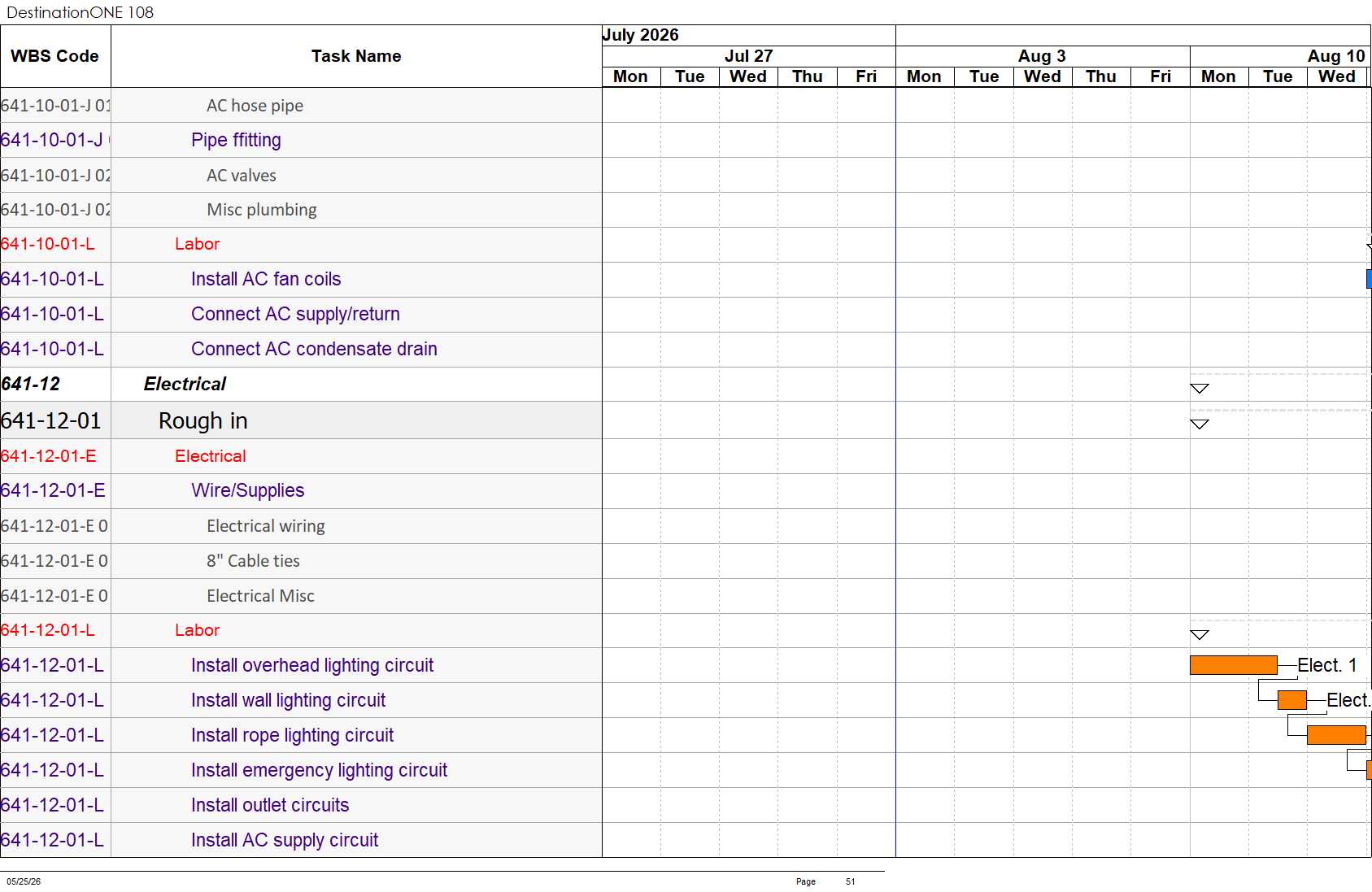Select Install outlet circuits task
1372x892 pixels.
tap(270, 805)
